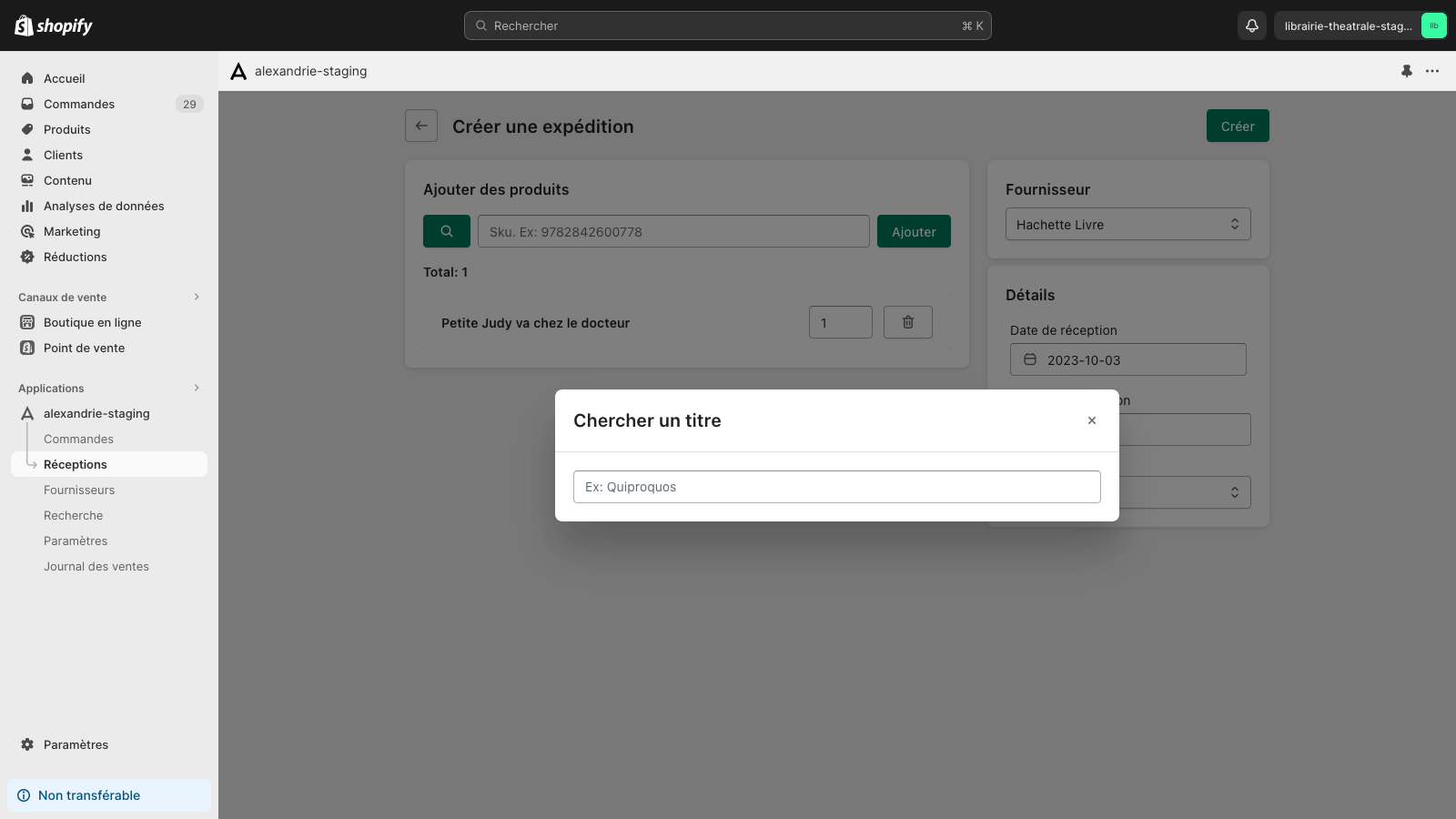Viewport: 1456px width, 819px height.
Task: Open the app's Commandes sub-item
Action: click(x=78, y=439)
